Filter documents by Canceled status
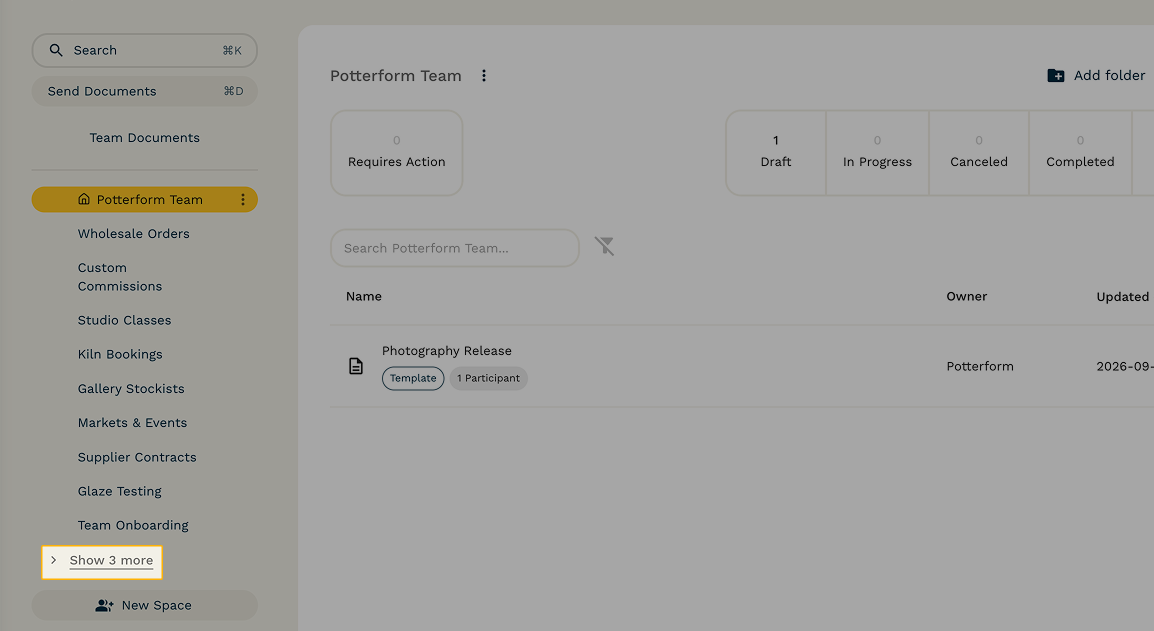The width and height of the screenshot is (1154, 631). click(979, 153)
